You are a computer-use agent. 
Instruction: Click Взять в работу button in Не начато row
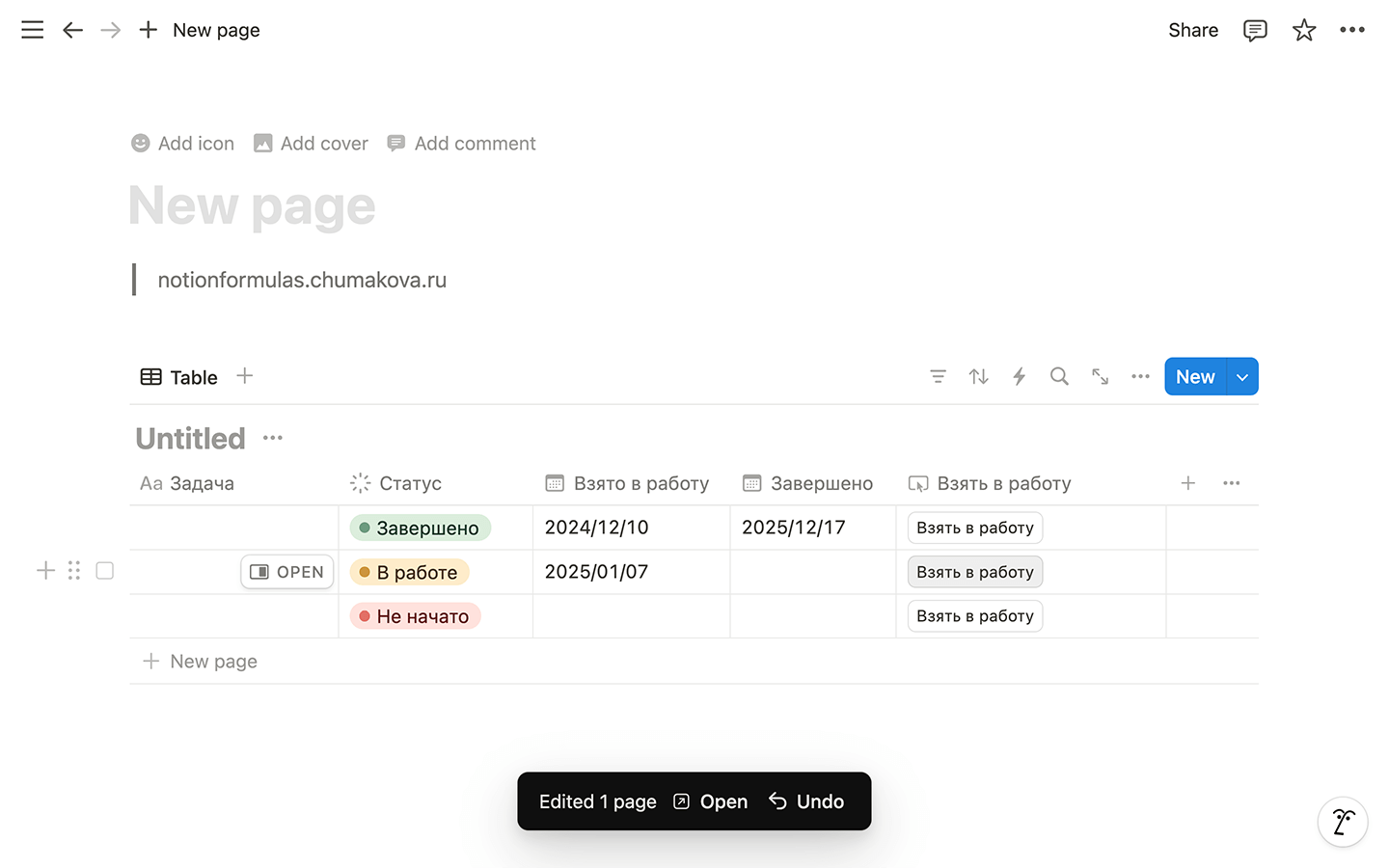tap(975, 616)
